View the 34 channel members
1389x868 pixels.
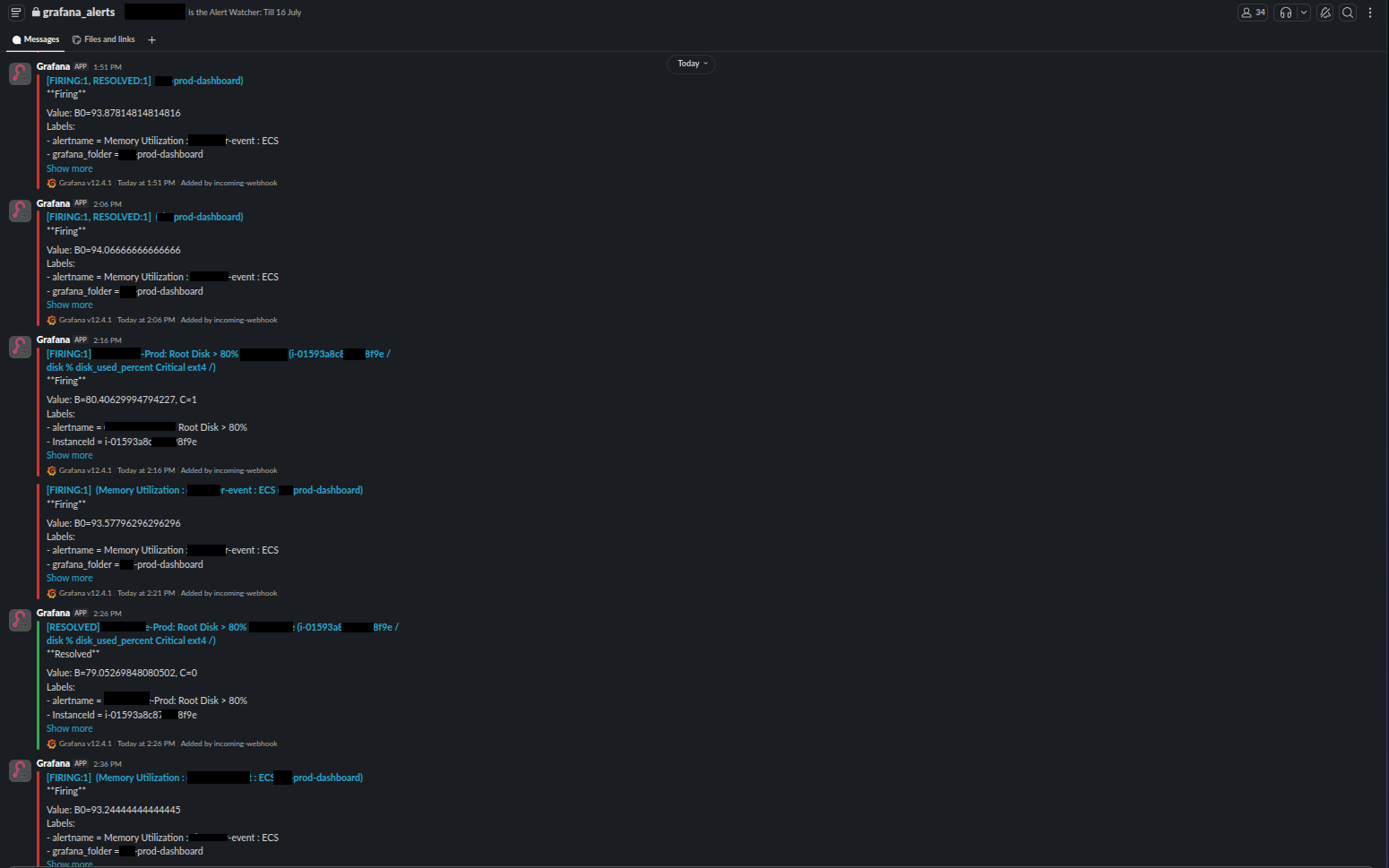tap(1253, 13)
